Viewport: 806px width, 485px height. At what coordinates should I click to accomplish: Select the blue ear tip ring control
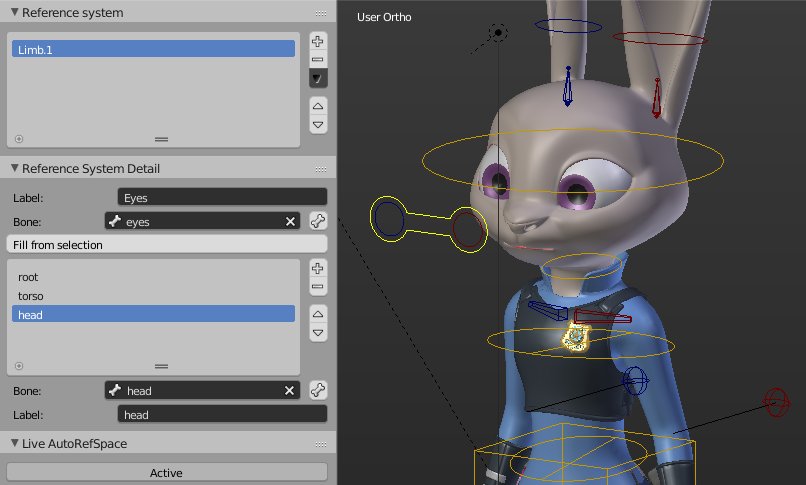[568, 26]
